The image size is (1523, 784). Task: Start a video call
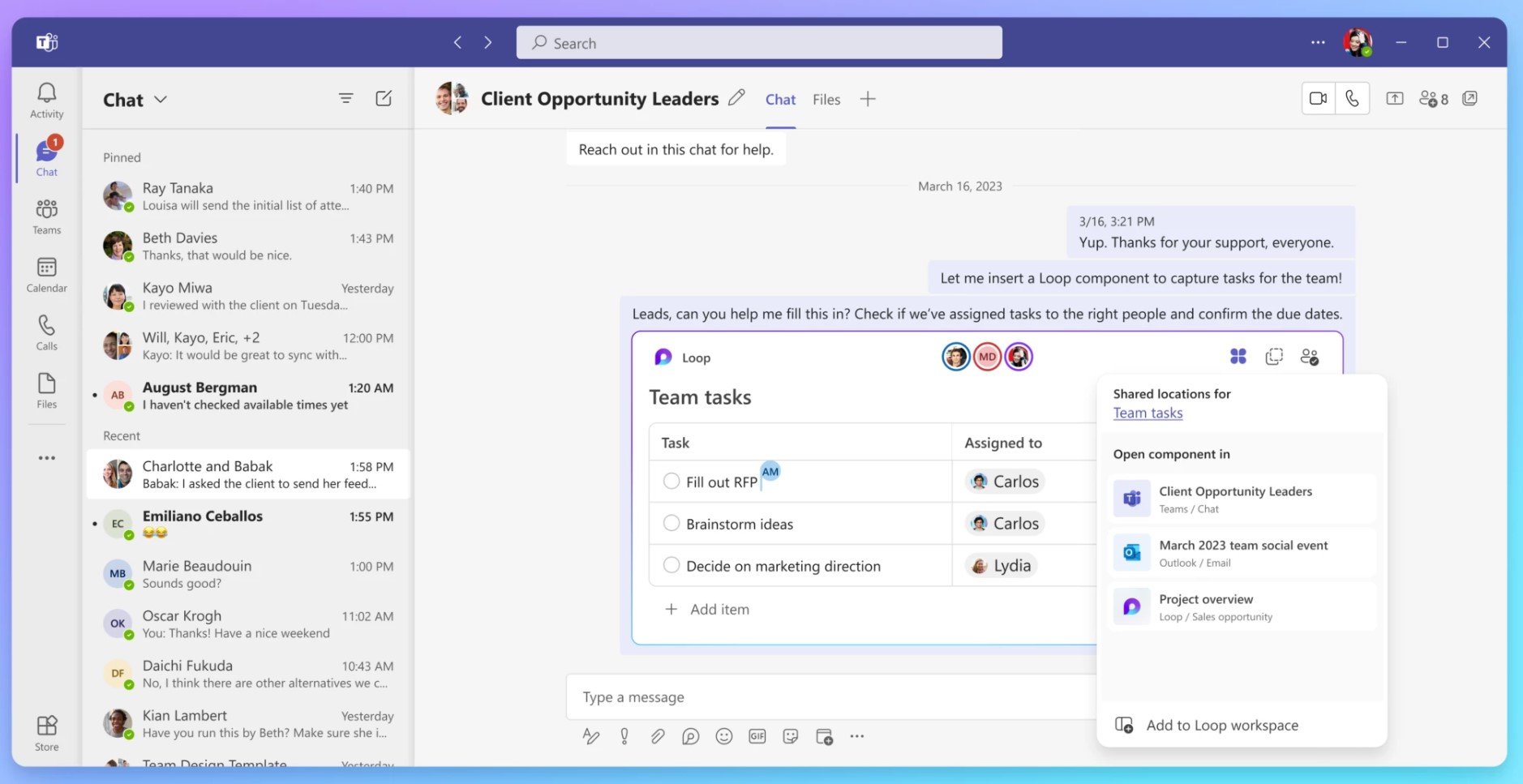coord(1319,98)
